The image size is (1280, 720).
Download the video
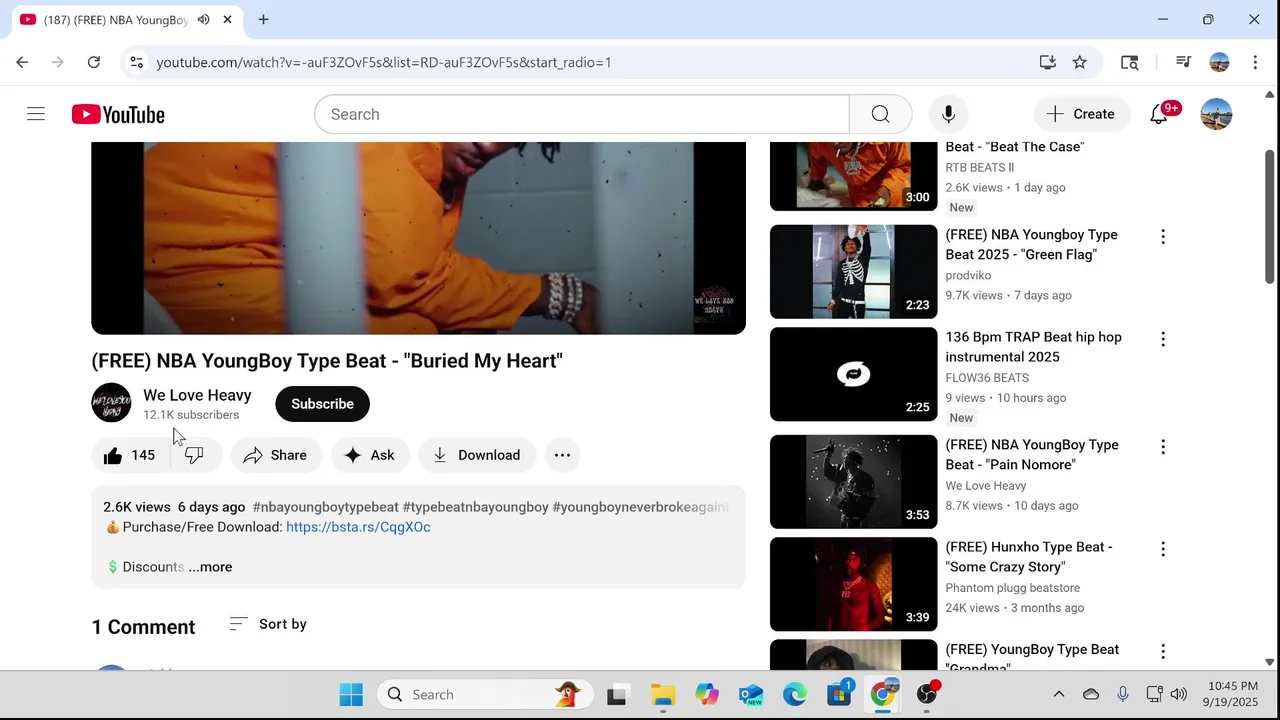pyautogui.click(x=477, y=455)
